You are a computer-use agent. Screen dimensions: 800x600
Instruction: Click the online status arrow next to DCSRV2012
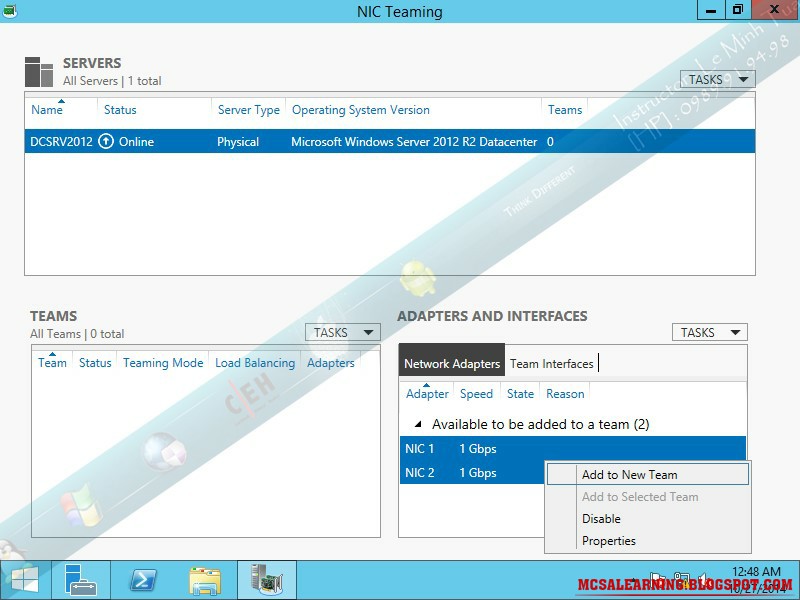point(106,142)
